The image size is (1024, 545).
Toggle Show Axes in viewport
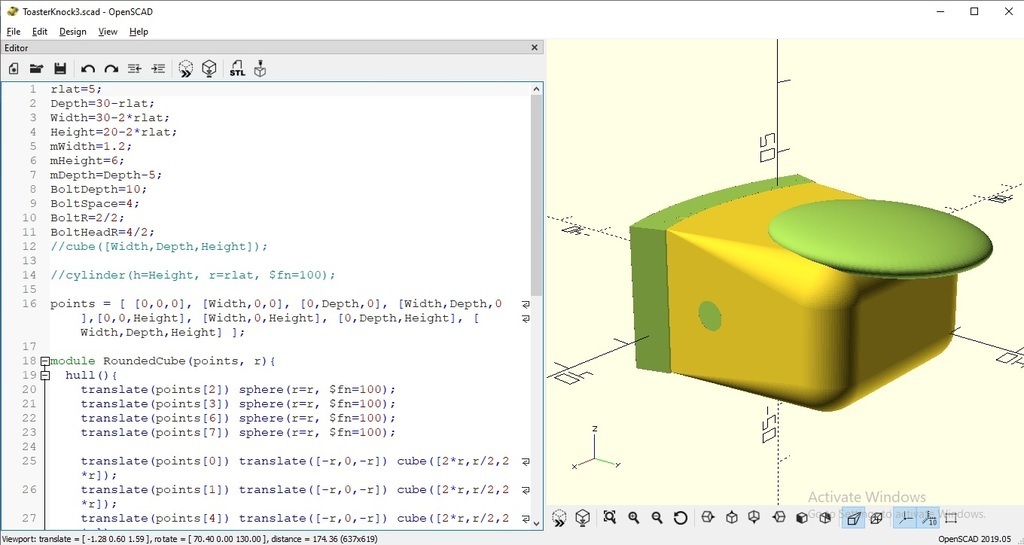pos(905,517)
